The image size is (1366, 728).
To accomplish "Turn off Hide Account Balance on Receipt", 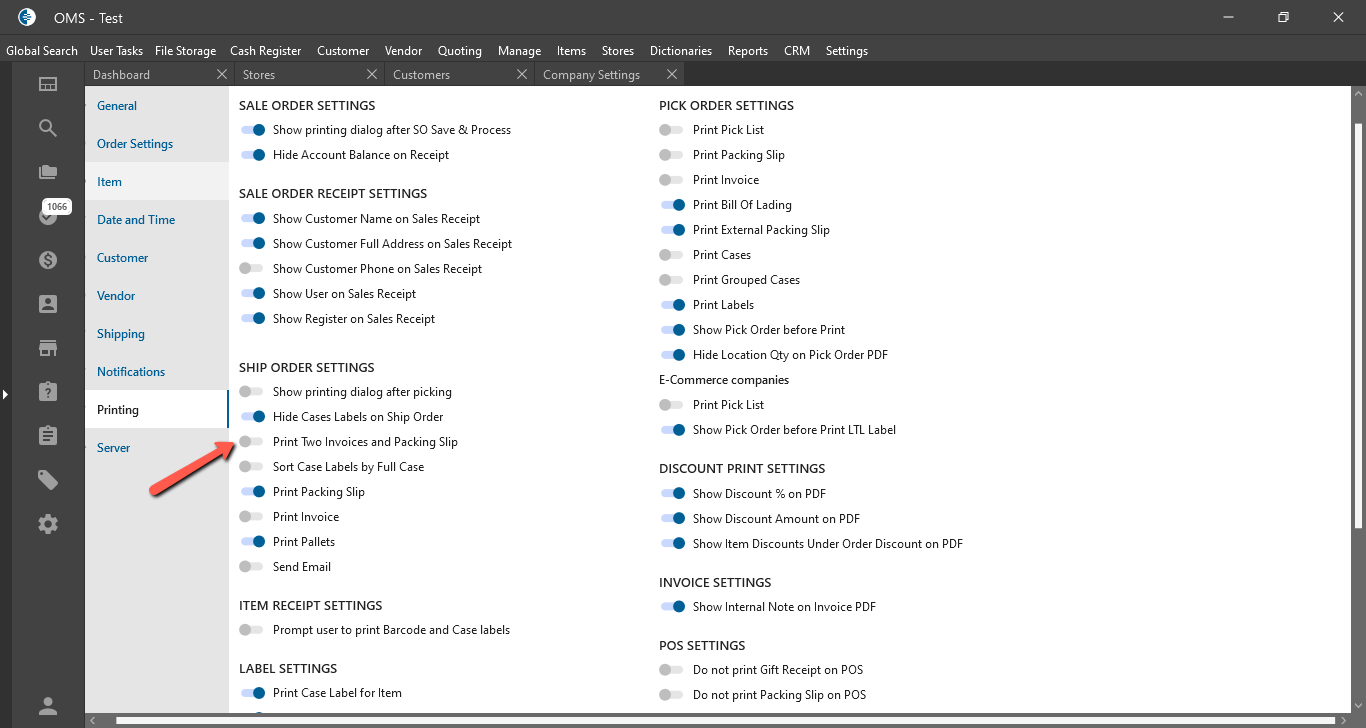I will [x=252, y=155].
